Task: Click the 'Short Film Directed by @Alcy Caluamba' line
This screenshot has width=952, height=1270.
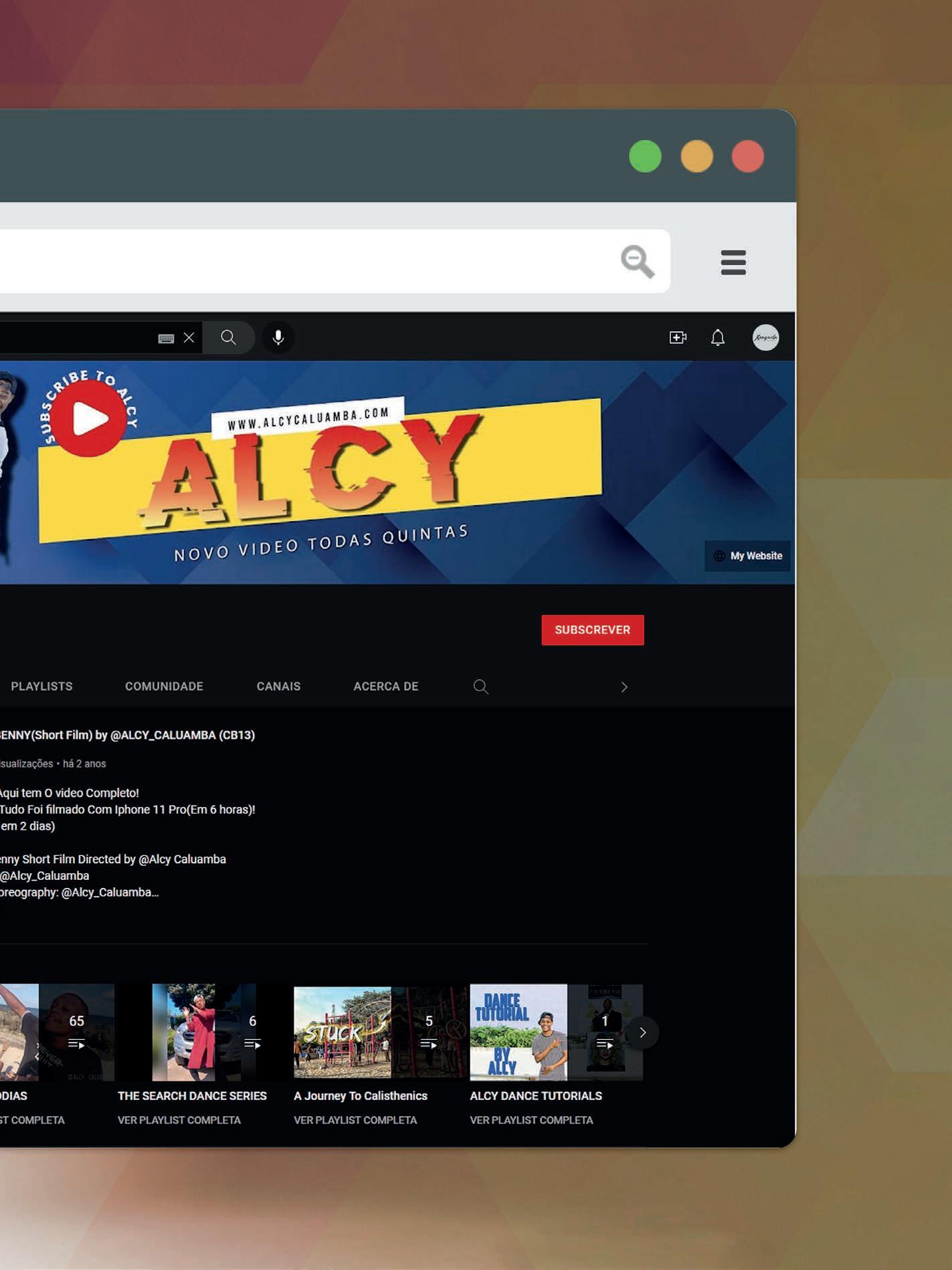Action: coord(113,859)
